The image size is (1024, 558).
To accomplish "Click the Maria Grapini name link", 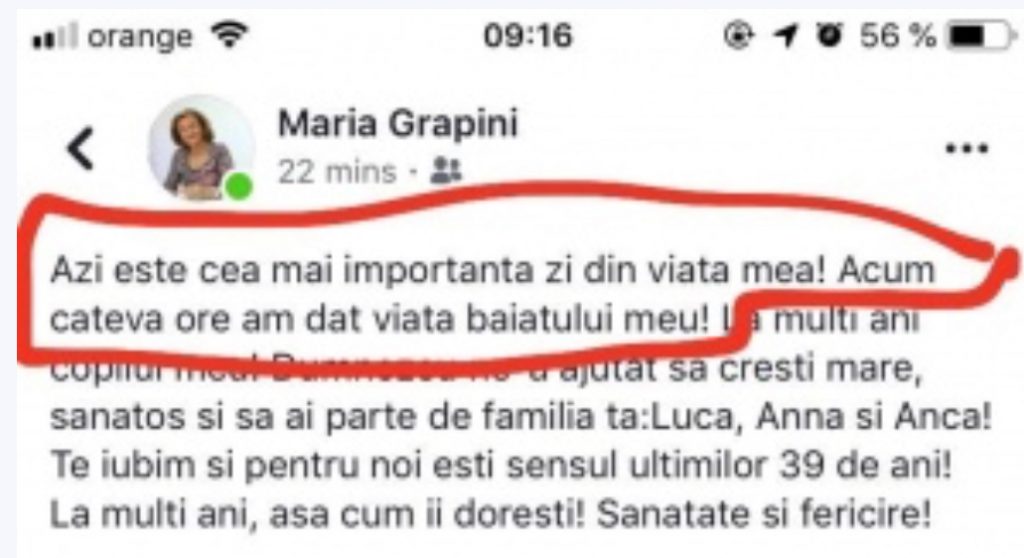I will (398, 123).
